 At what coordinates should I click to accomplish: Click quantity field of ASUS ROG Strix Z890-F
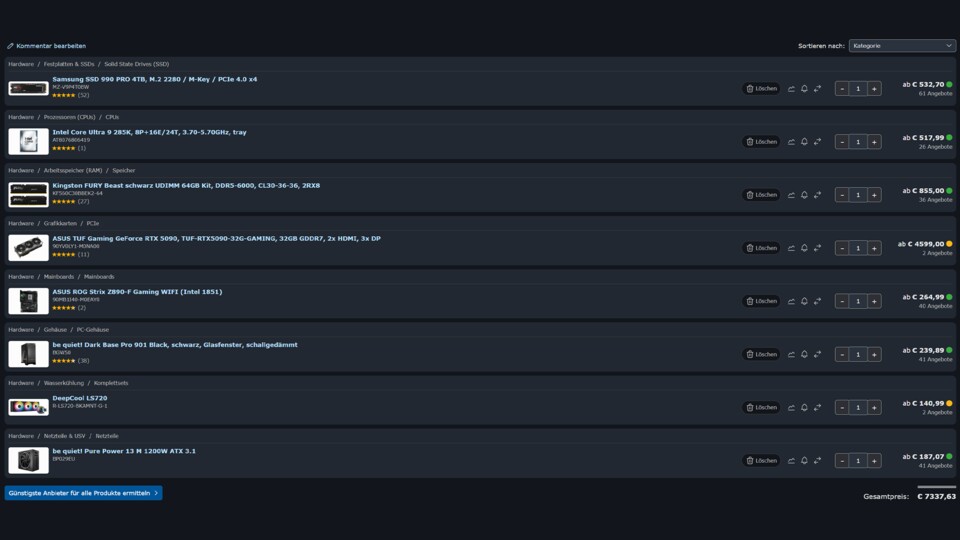click(858, 301)
